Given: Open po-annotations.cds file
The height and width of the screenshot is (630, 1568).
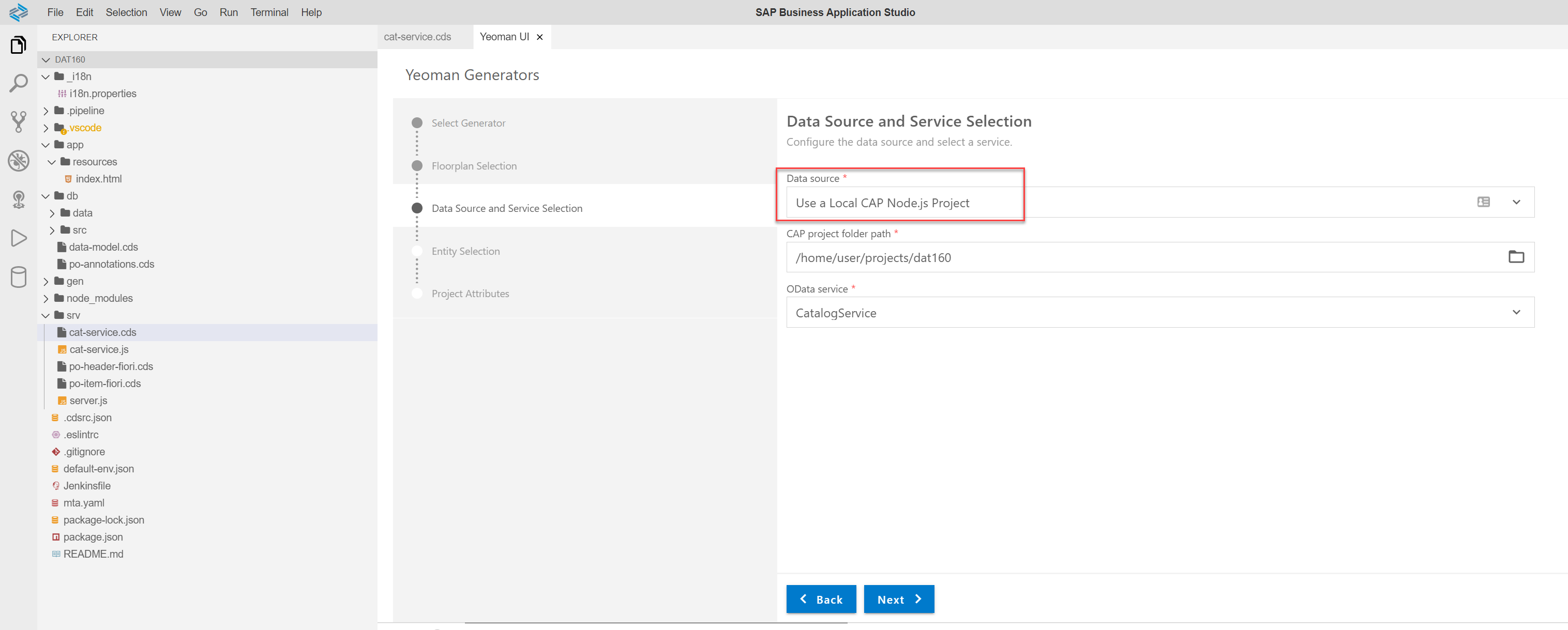Looking at the screenshot, I should coord(111,264).
